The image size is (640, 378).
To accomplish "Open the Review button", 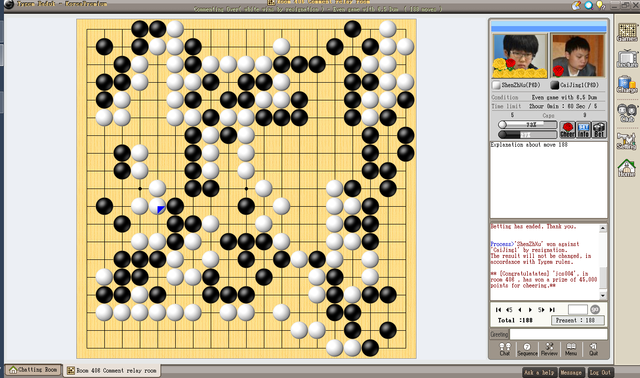I will pos(549,349).
